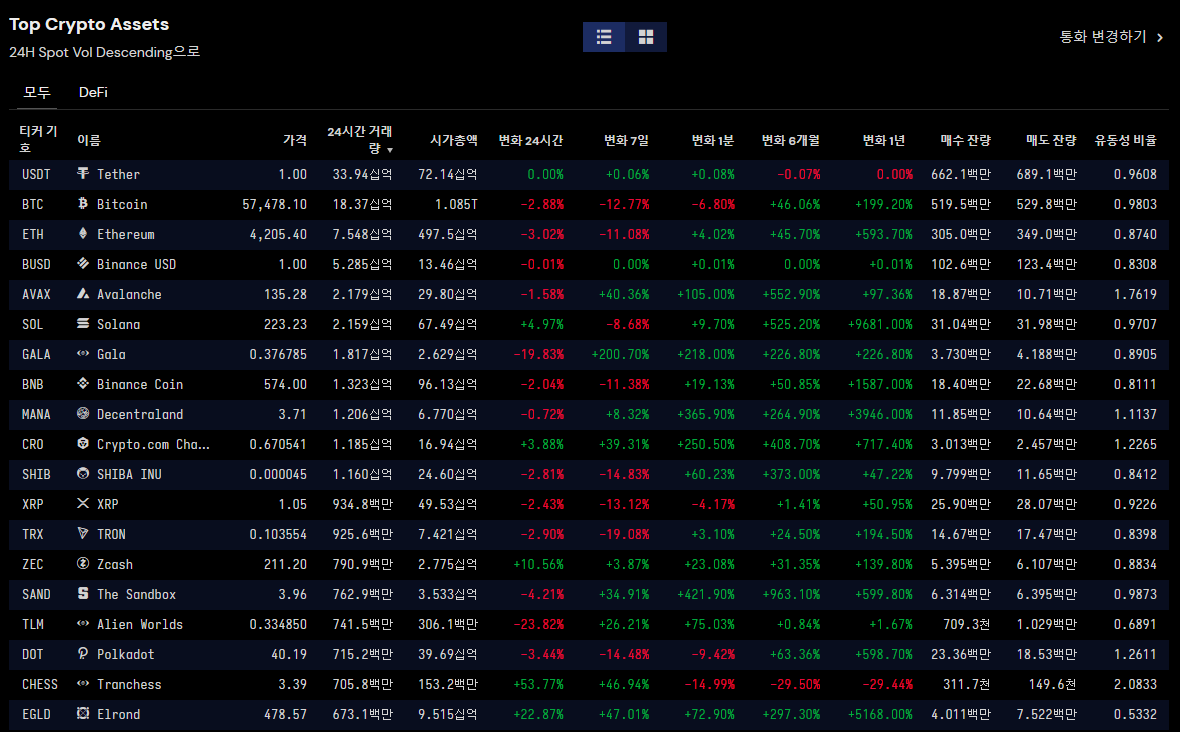Screen dimensions: 1180x732
Task: Select the Ethereum name text
Action: (126, 235)
